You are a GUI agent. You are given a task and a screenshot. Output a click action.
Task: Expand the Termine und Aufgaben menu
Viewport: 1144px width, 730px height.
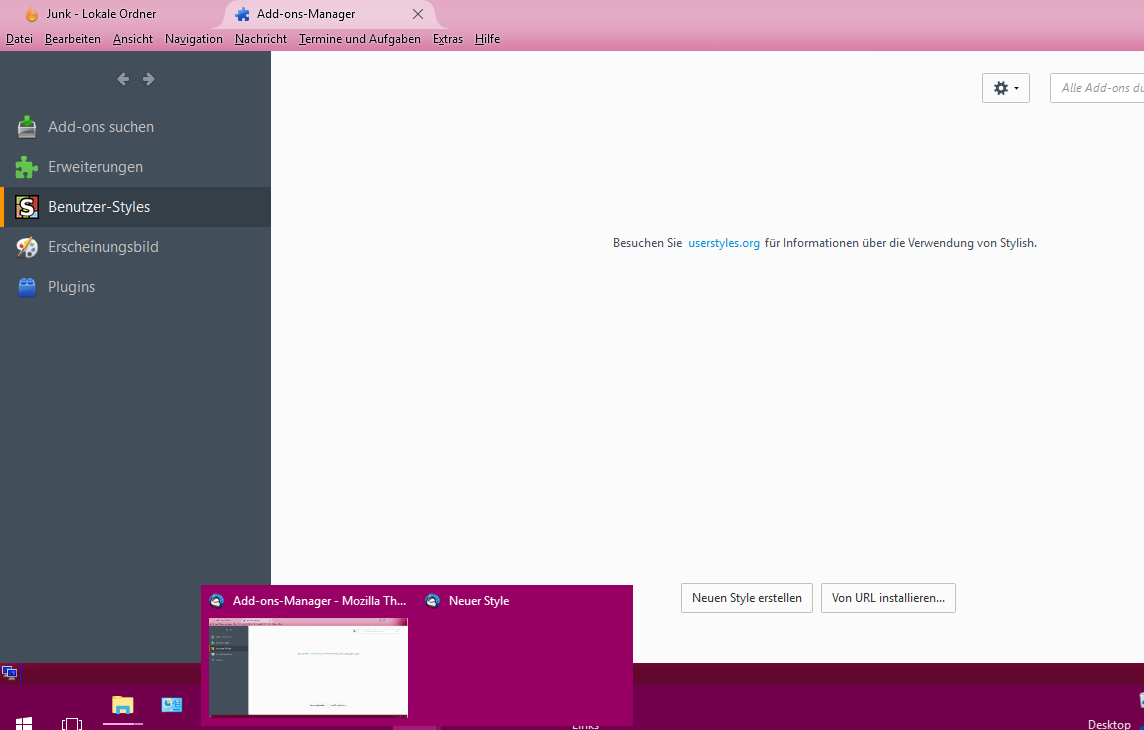[359, 39]
